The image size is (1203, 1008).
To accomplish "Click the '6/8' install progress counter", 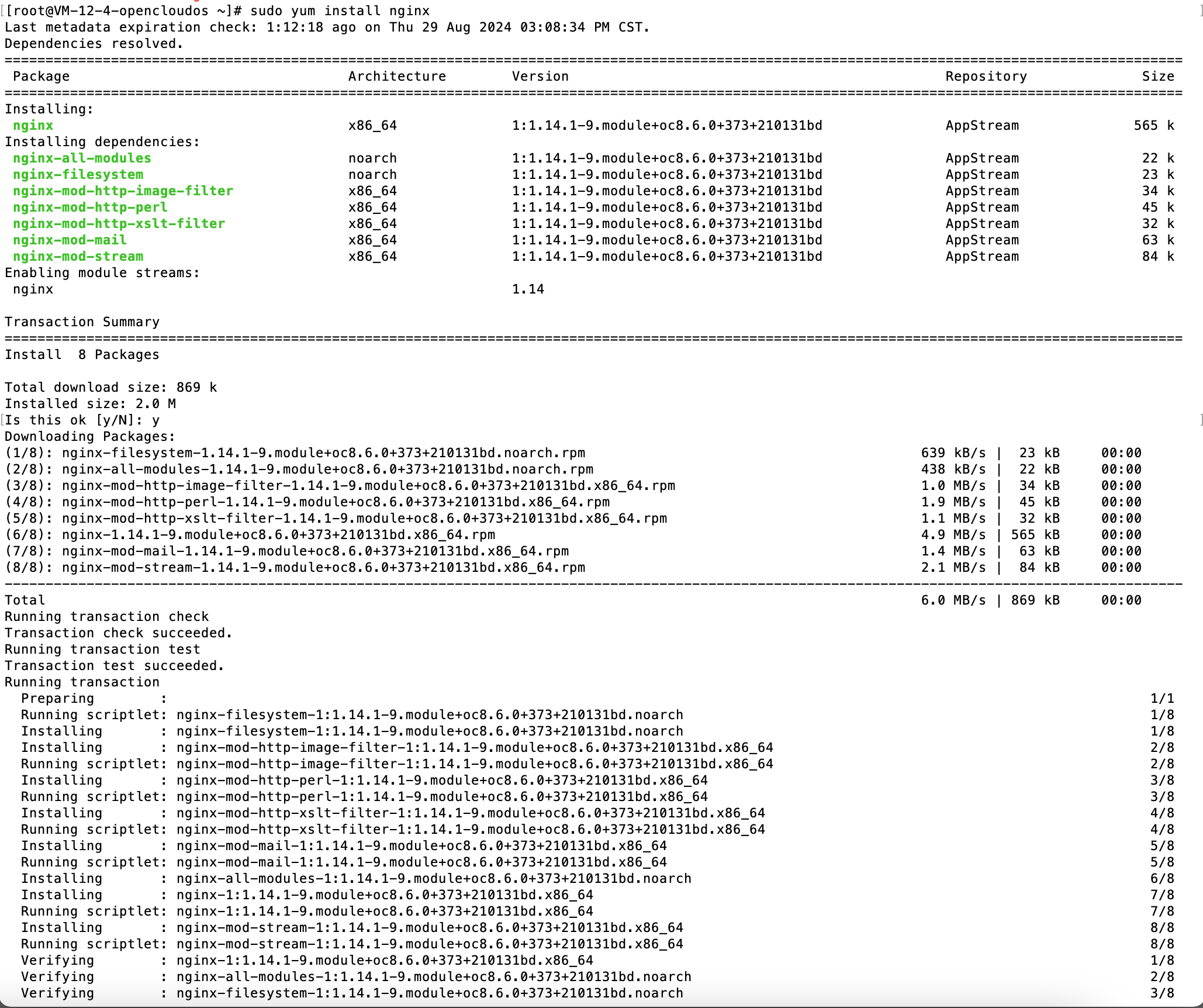I will tap(1162, 879).
